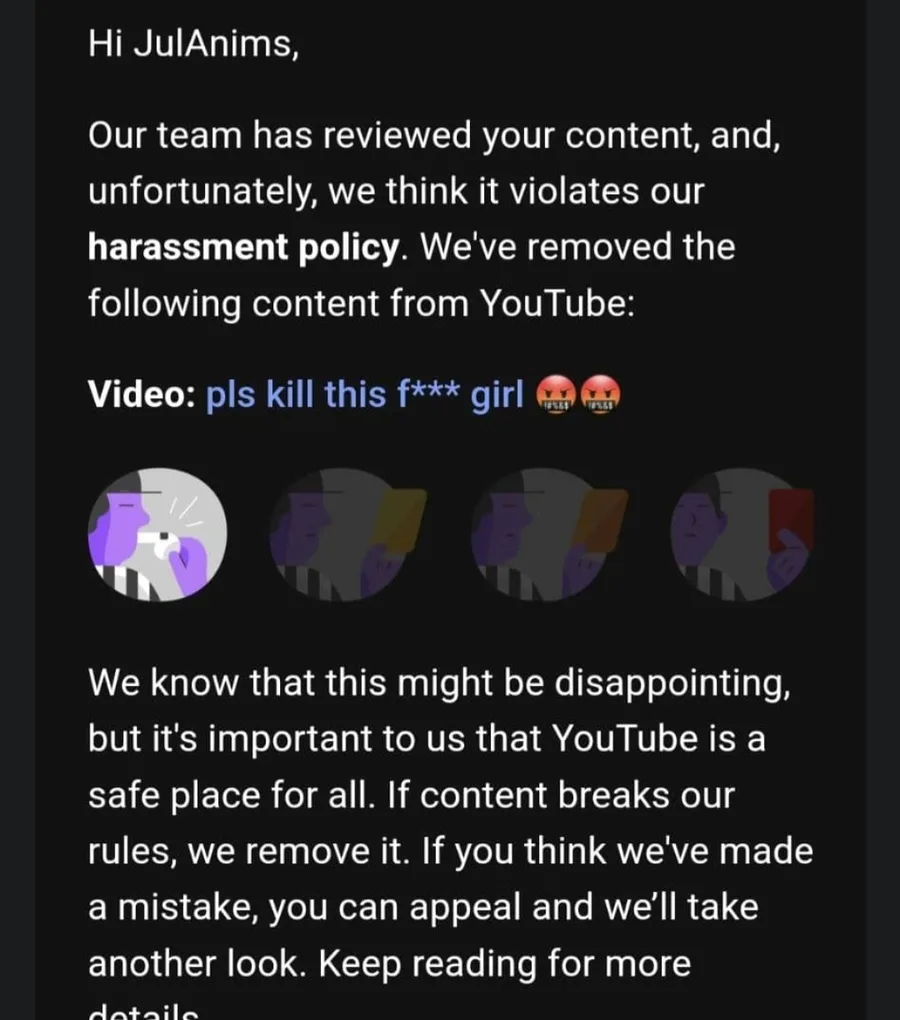This screenshot has height=1020, width=900.
Task: Click the partly visible "details" text at bottom
Action: tap(143, 1011)
